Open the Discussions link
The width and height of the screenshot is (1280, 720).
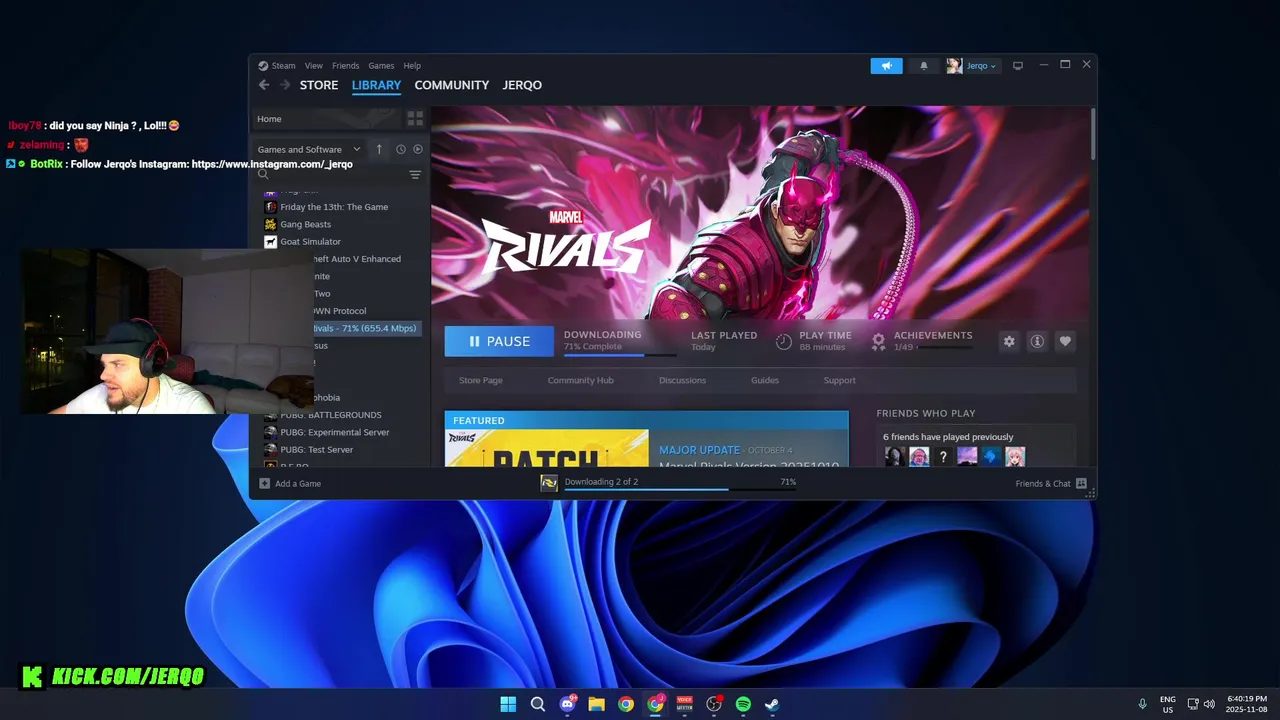pos(682,380)
